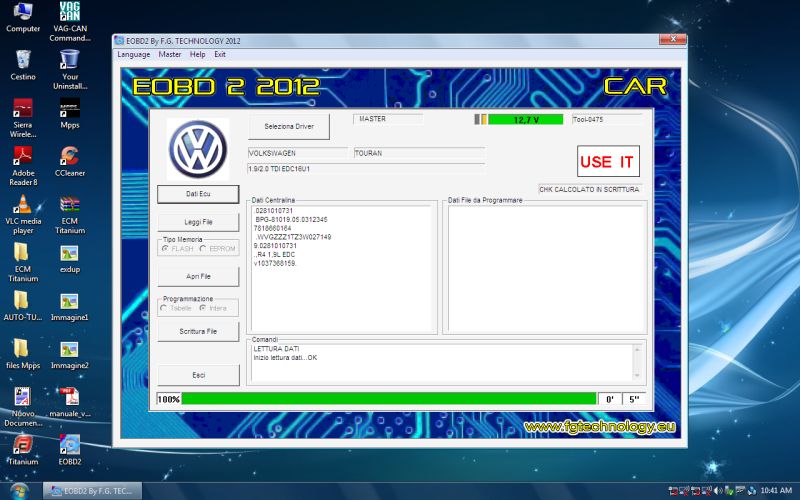Open the files Mpps folder
The width and height of the screenshot is (800, 500).
click(x=23, y=354)
